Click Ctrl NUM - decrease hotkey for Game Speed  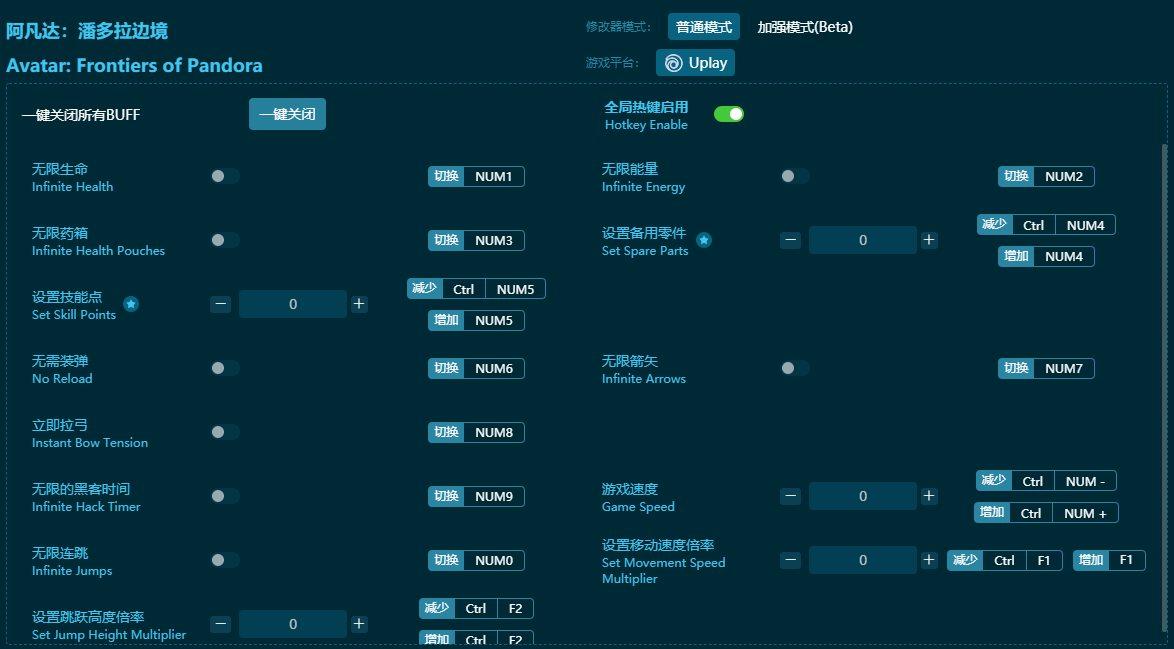pyautogui.click(x=1046, y=481)
